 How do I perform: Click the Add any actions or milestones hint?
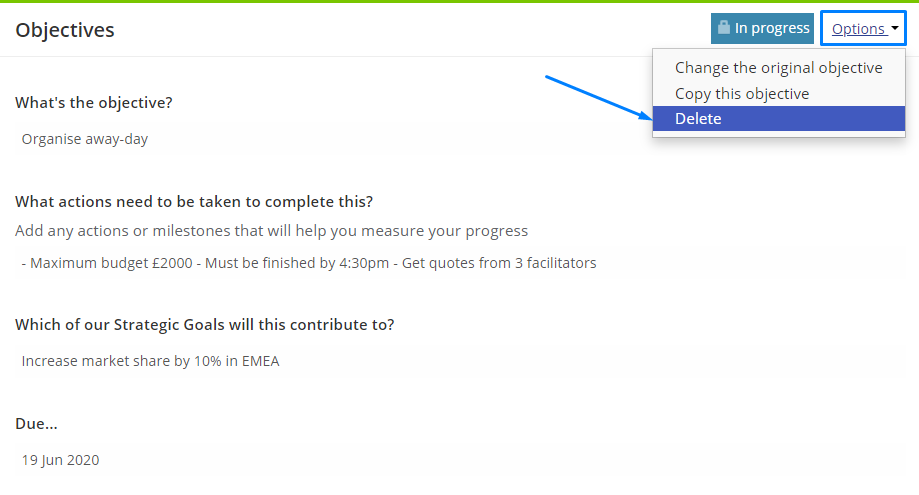click(x=271, y=231)
